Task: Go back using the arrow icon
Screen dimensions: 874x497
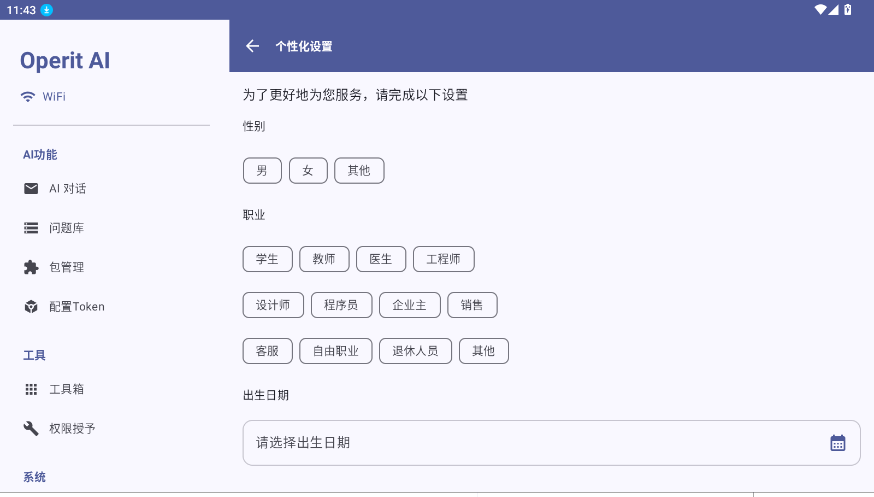Action: 253,46
